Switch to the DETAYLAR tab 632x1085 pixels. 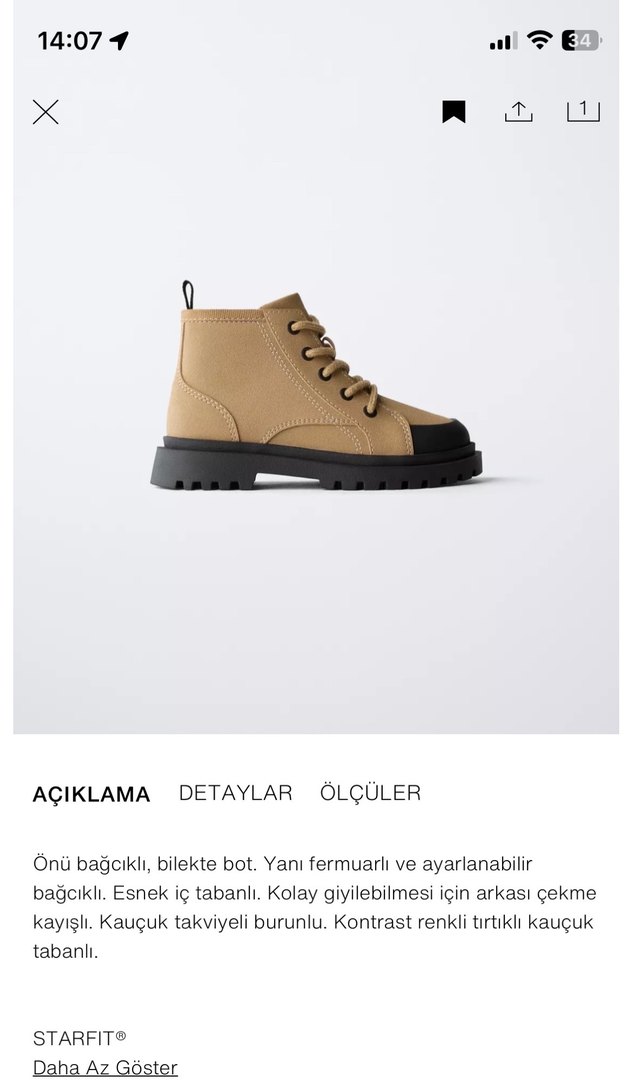tap(235, 792)
